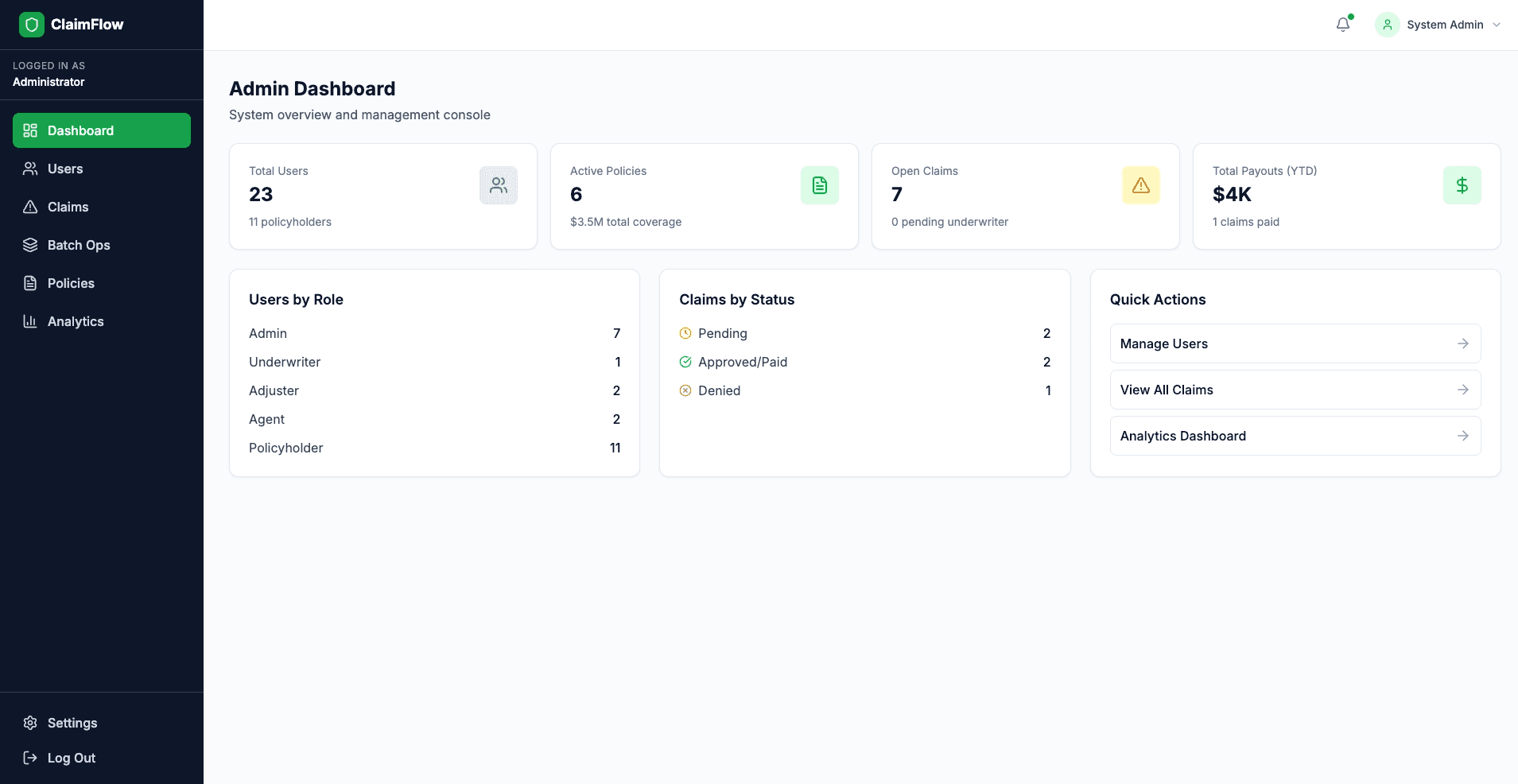Click the Active Policies document icon
The height and width of the screenshot is (784, 1518).
click(820, 185)
